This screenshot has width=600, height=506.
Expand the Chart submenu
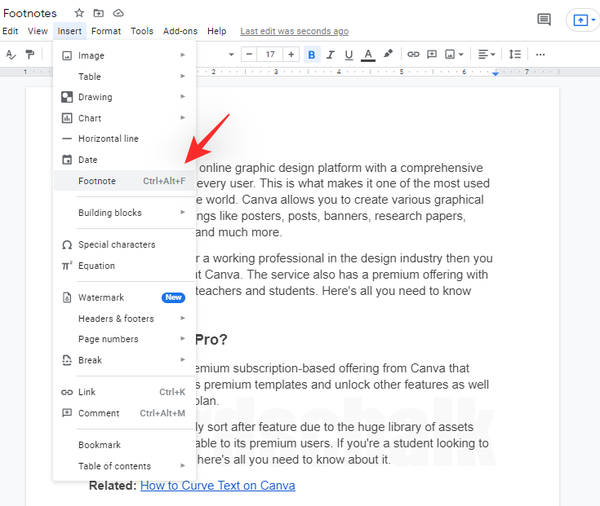pyautogui.click(x=124, y=118)
